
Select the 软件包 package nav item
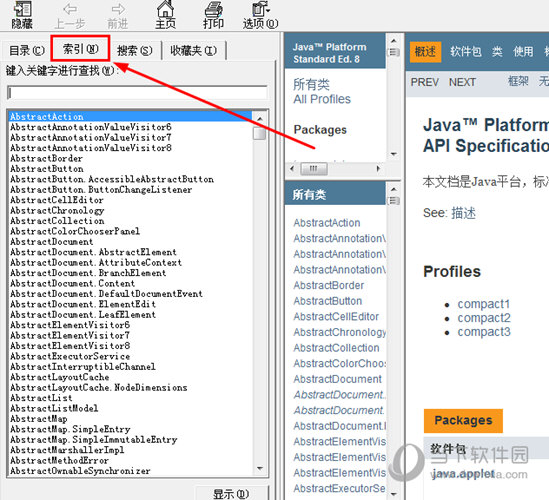(x=466, y=52)
